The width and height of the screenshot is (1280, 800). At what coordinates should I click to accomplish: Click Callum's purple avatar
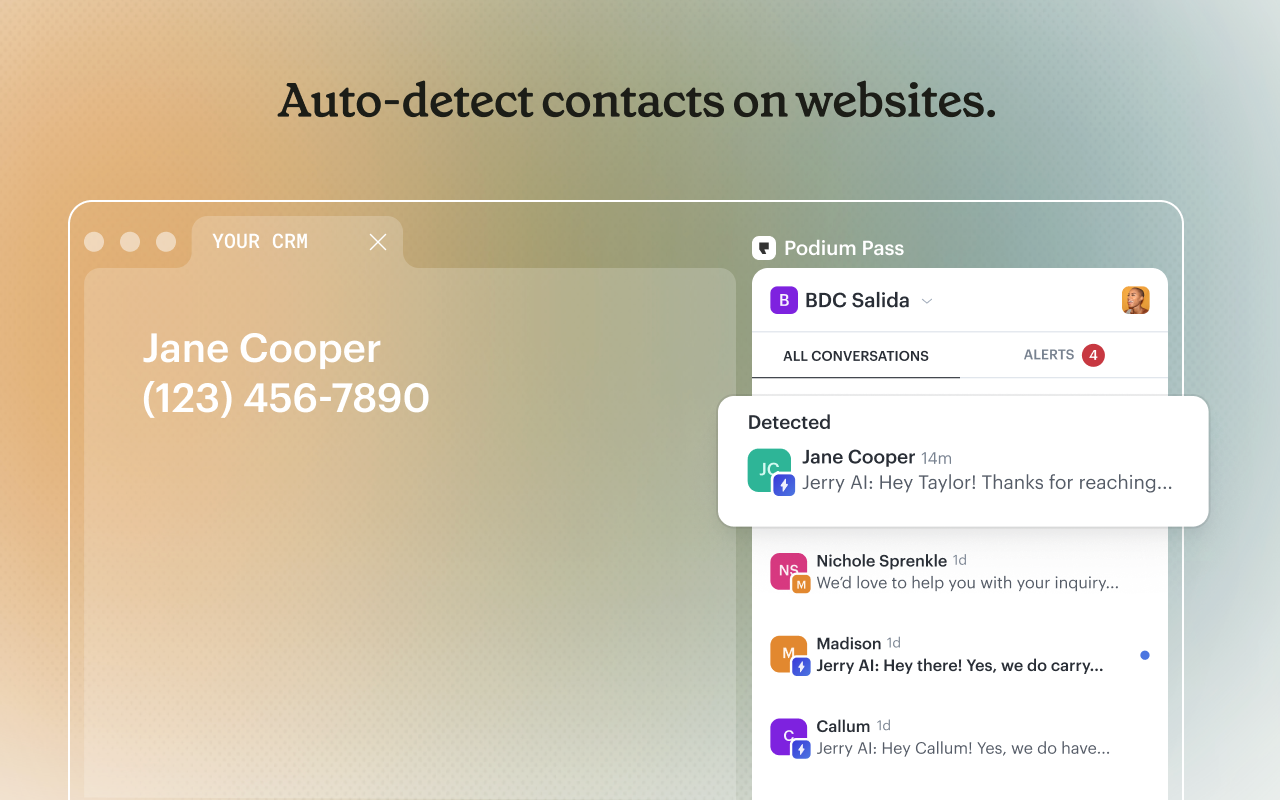[x=788, y=737]
